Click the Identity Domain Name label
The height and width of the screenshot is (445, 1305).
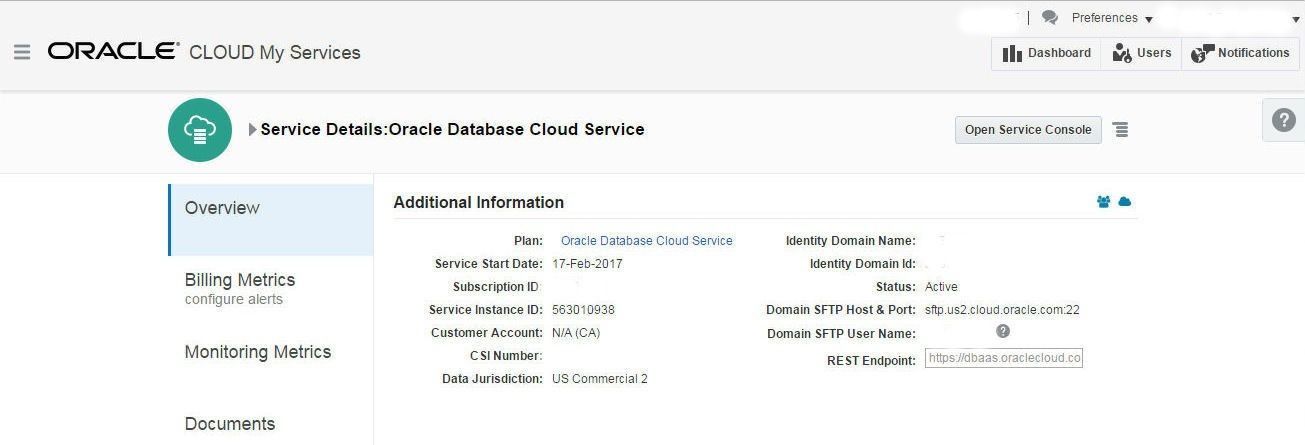point(851,241)
